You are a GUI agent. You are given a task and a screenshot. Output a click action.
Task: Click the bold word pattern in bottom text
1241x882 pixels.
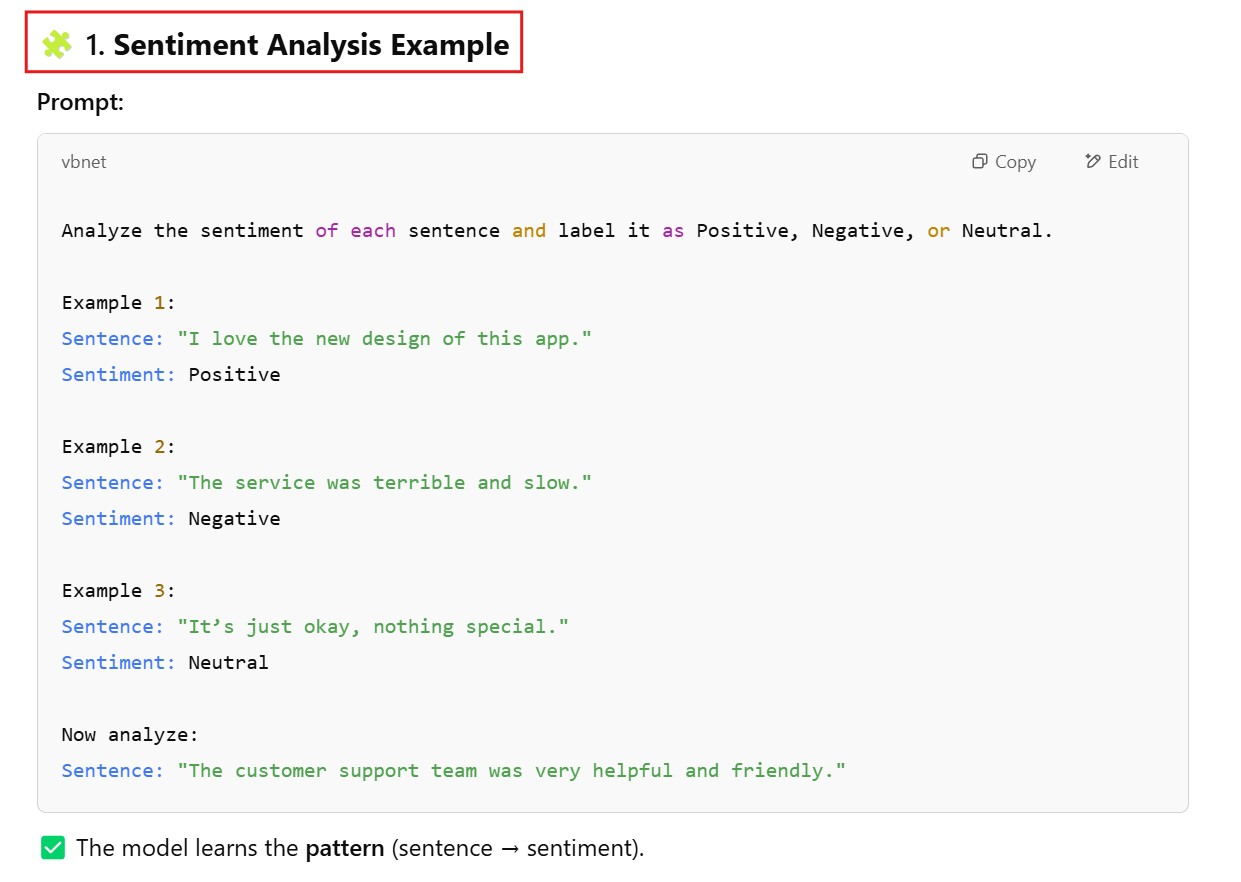pyautogui.click(x=344, y=847)
